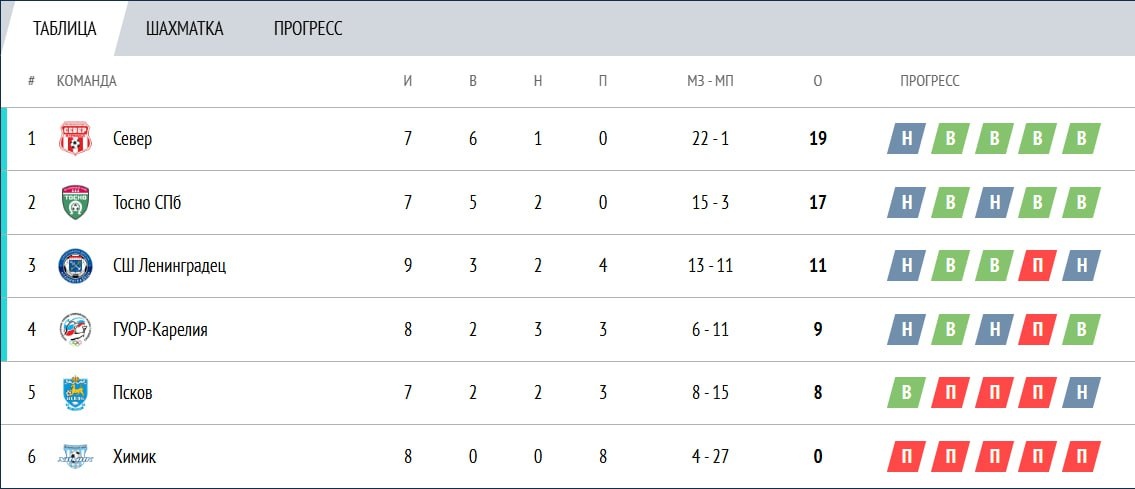Open the Прогресс tab
Viewport: 1135px width, 489px height.
point(308,28)
